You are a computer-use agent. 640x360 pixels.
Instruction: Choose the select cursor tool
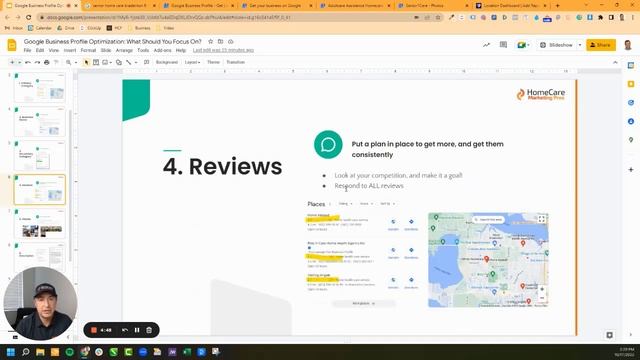click(86, 62)
